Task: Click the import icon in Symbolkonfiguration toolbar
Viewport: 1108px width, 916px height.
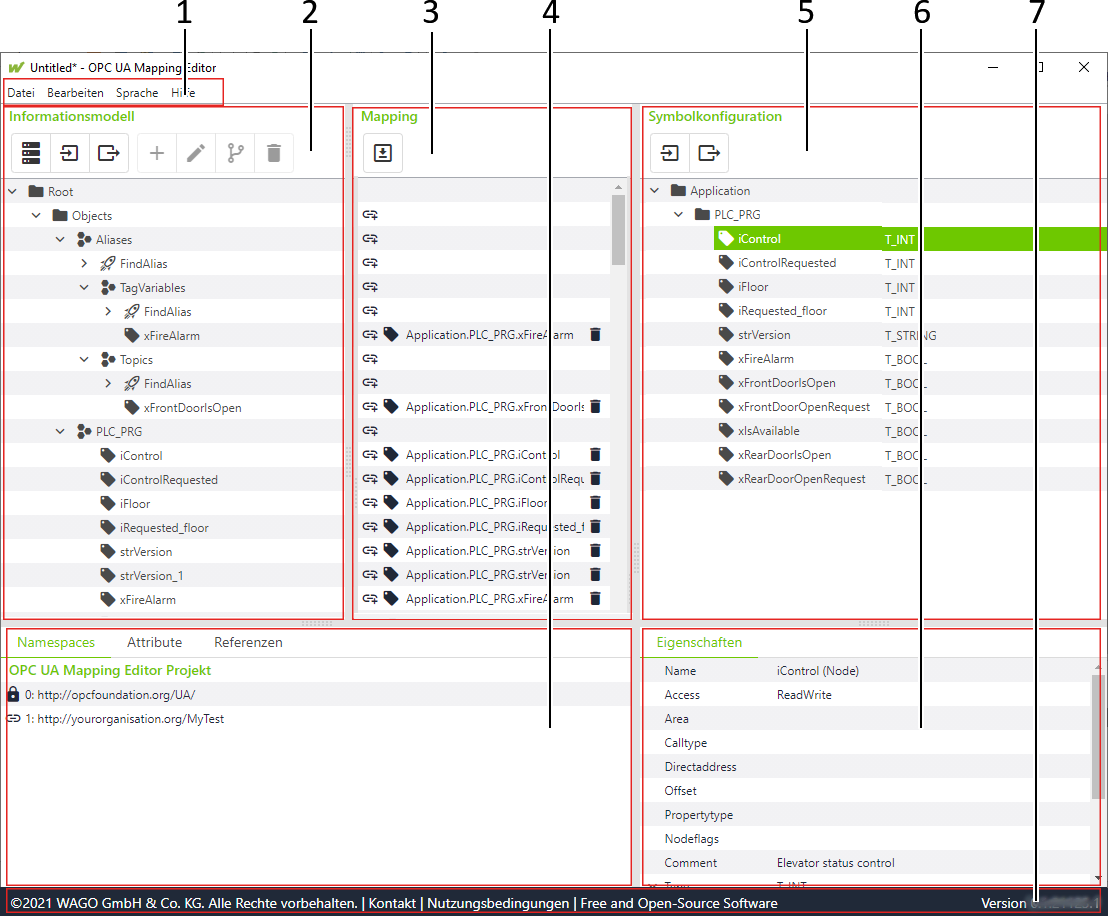Action: [x=669, y=153]
